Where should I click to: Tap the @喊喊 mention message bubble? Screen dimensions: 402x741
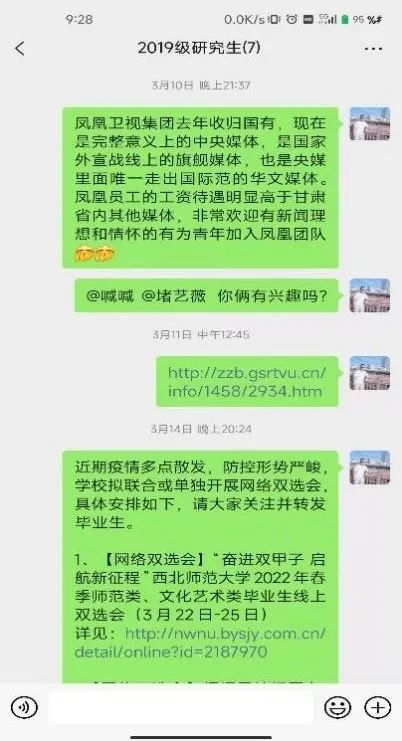[206, 295]
